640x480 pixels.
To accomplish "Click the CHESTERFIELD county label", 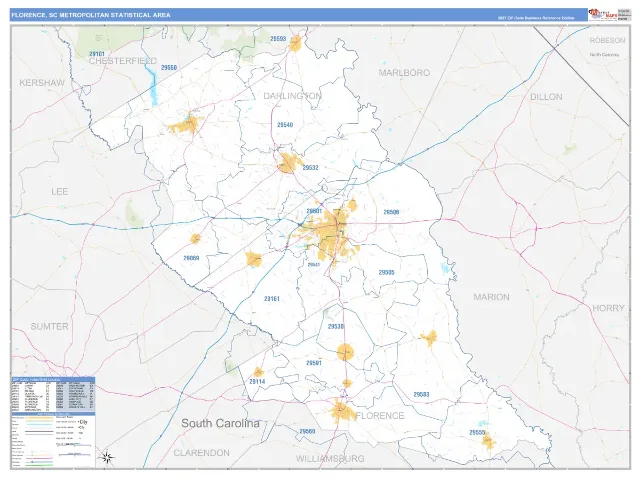I will tap(122, 61).
